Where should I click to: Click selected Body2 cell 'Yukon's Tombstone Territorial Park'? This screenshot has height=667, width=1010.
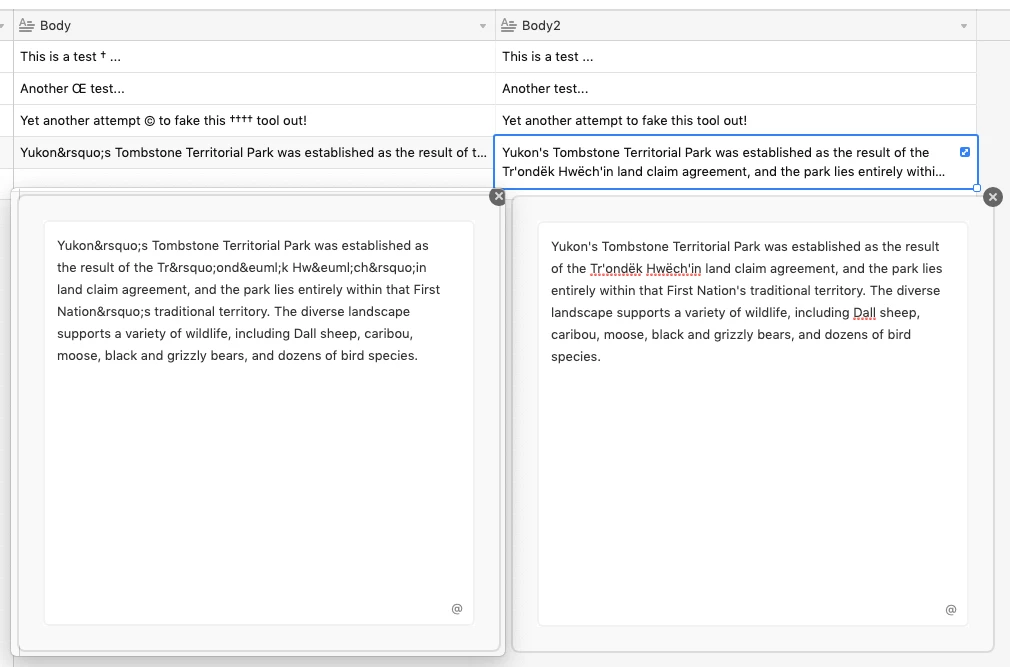tap(736, 162)
